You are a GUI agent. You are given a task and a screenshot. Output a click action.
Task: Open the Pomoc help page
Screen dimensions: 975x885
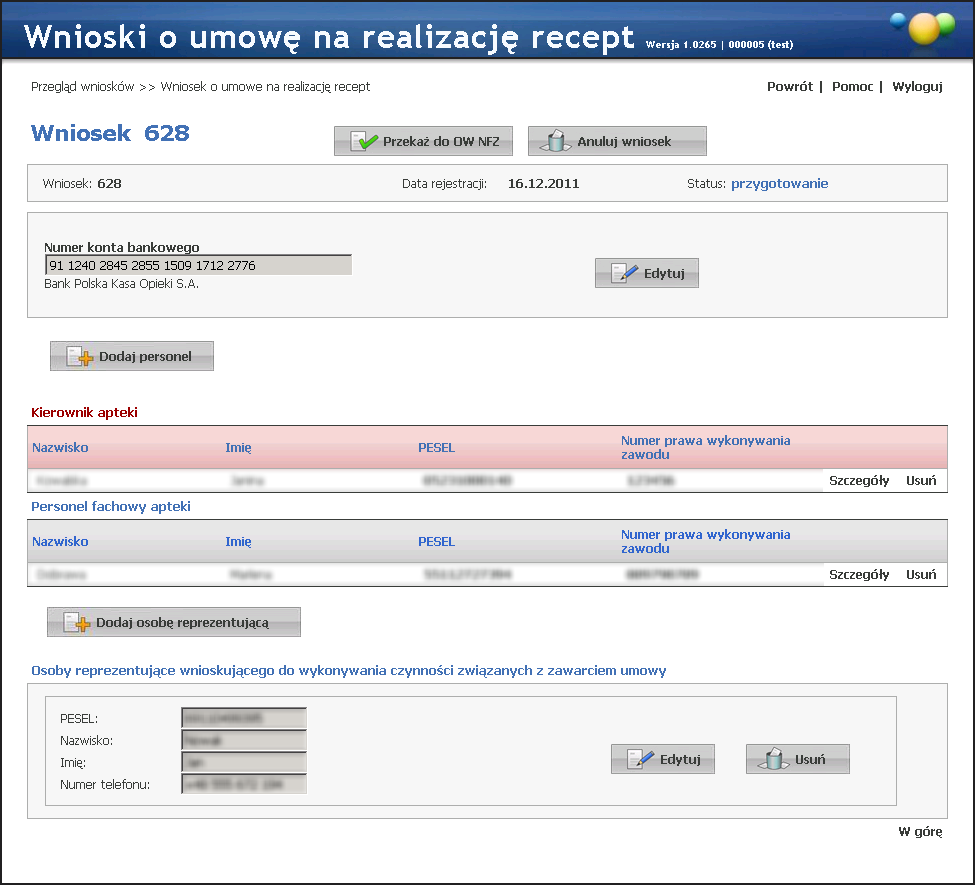[852, 87]
